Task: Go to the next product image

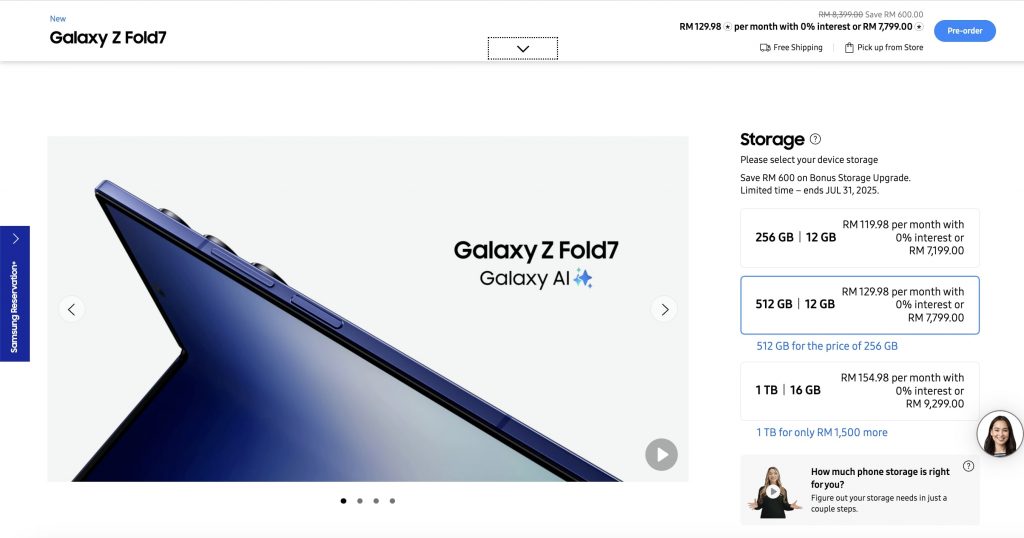Action: (664, 309)
